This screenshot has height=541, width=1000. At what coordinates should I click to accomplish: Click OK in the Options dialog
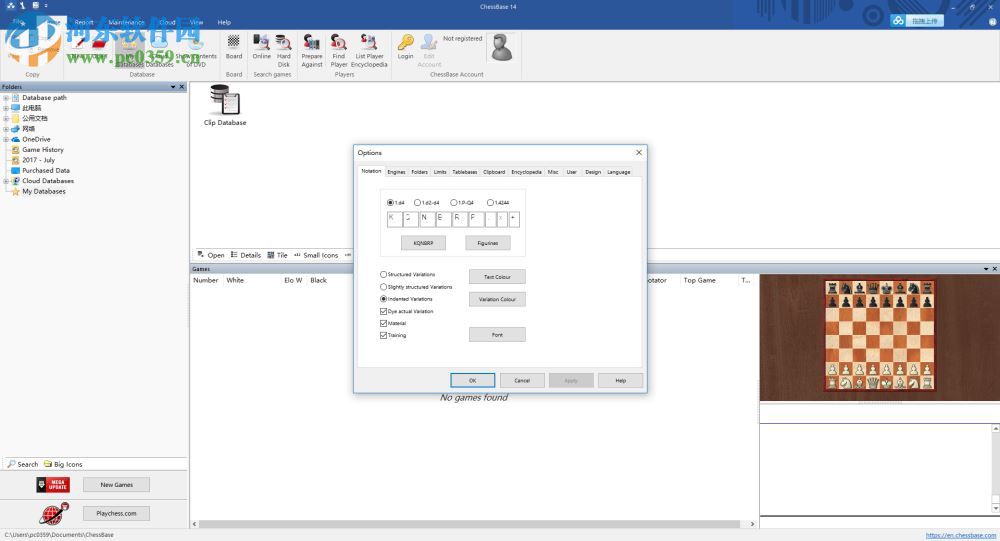click(x=473, y=380)
